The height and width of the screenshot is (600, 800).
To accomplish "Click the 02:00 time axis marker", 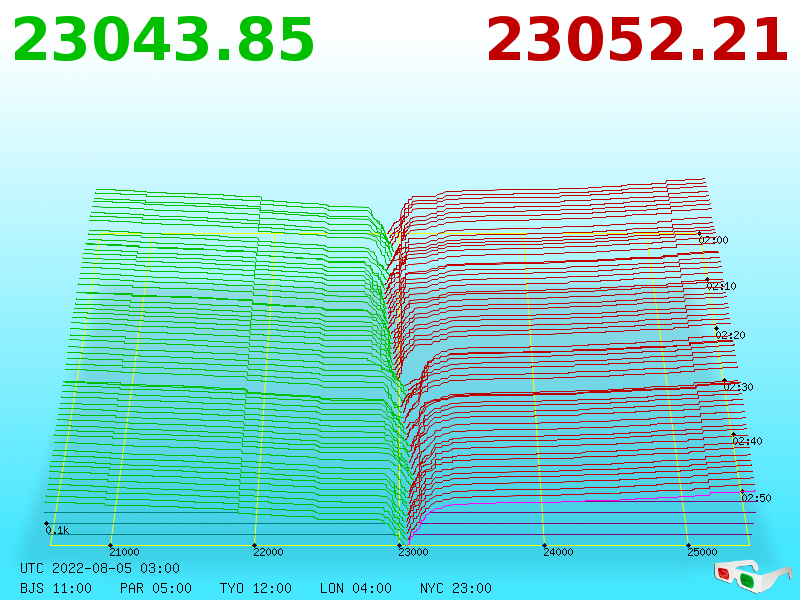I will coord(713,240).
